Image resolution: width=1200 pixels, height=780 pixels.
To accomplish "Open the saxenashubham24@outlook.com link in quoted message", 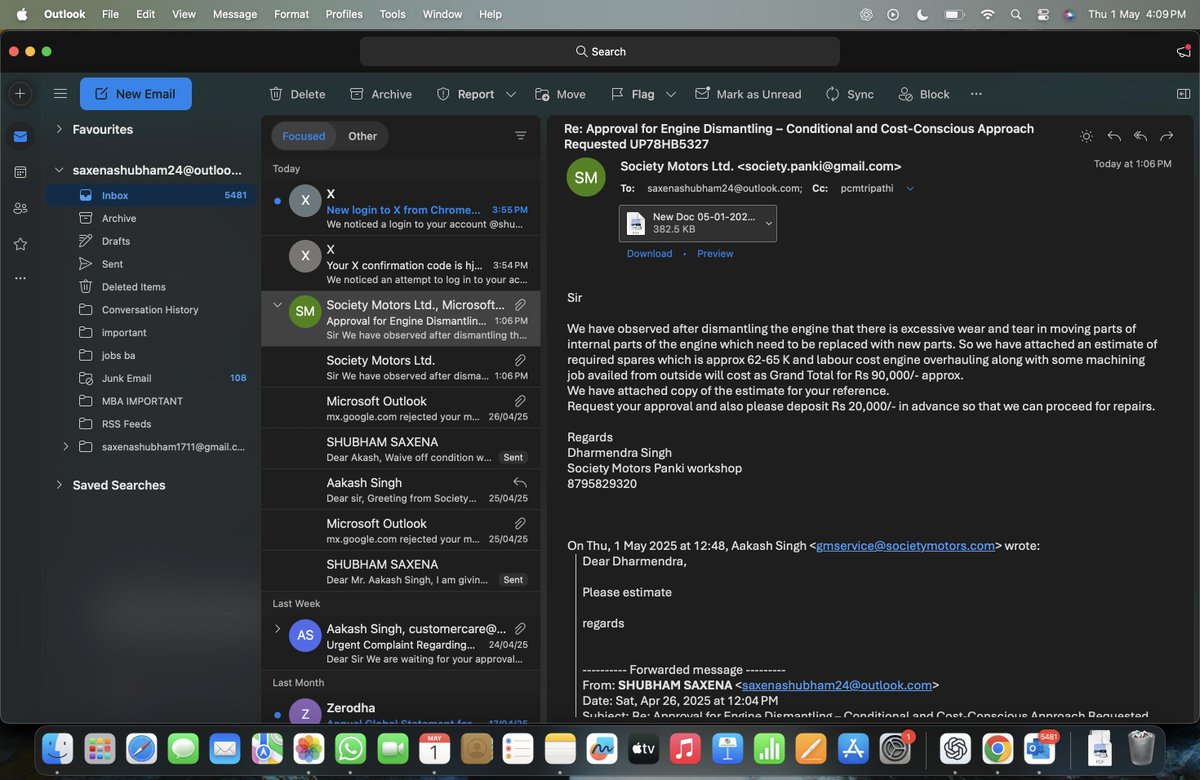I will 837,685.
